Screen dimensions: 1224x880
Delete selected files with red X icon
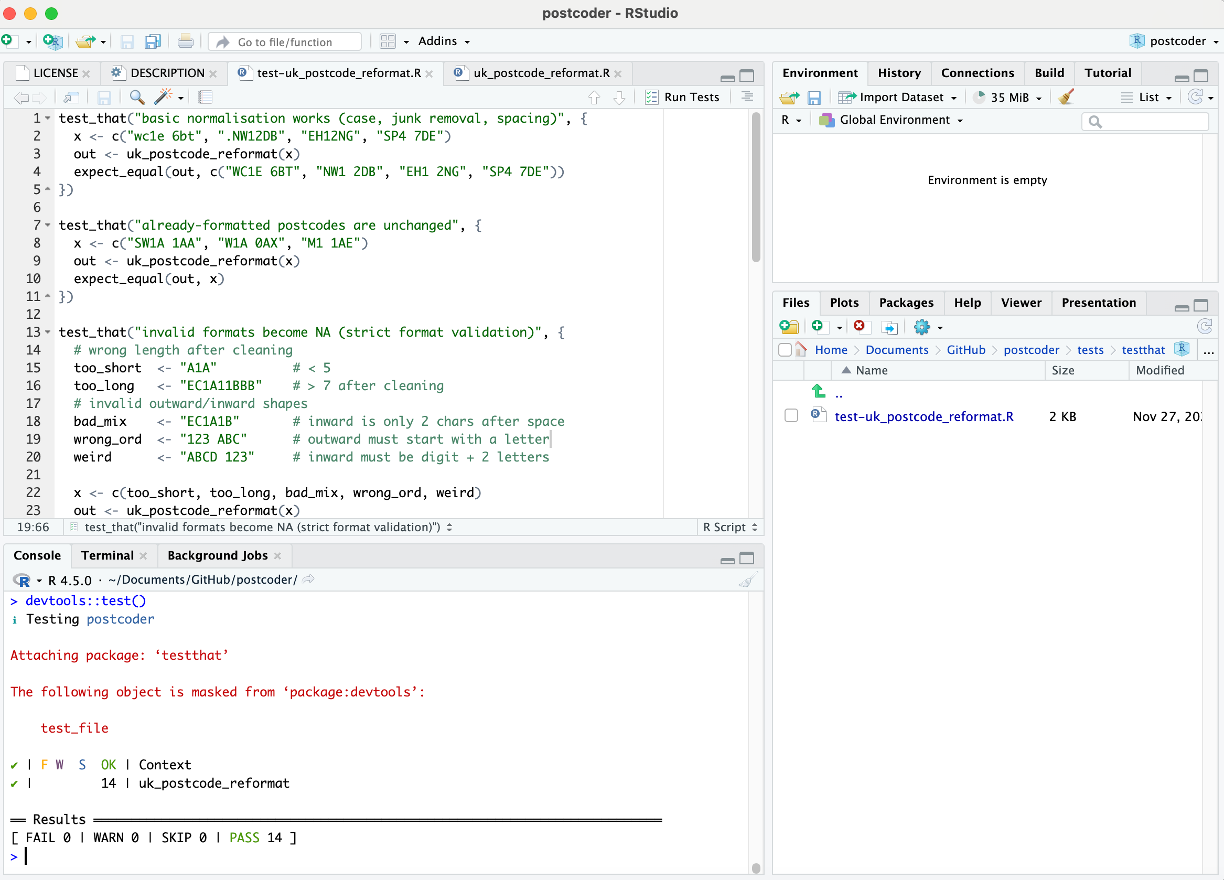[859, 326]
